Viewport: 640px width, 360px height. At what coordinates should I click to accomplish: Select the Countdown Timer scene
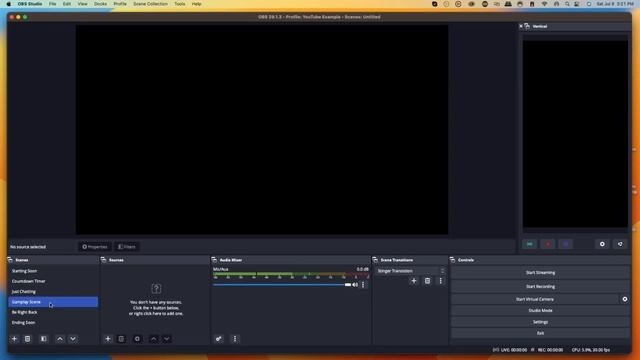point(53,281)
